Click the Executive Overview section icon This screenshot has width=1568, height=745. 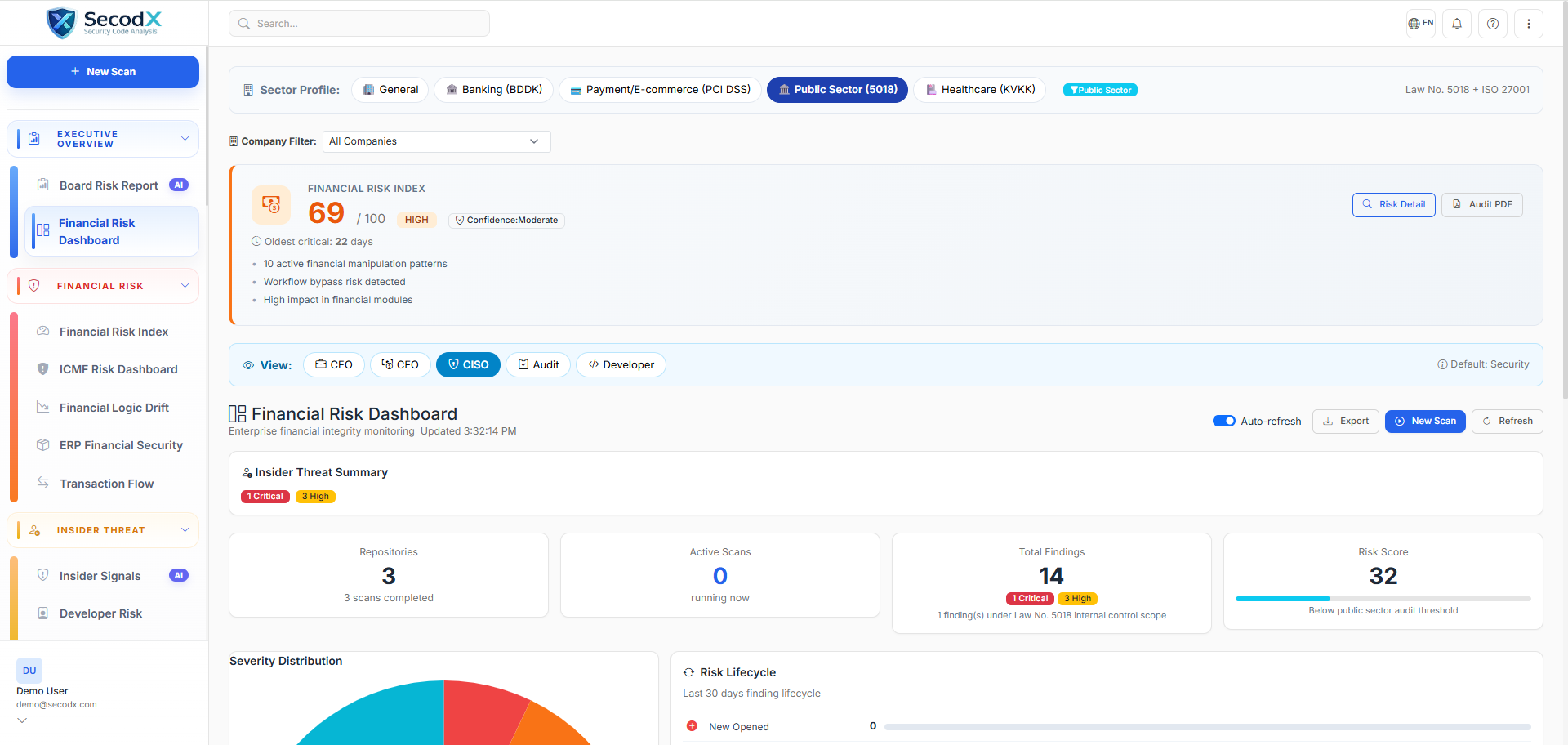[34, 139]
